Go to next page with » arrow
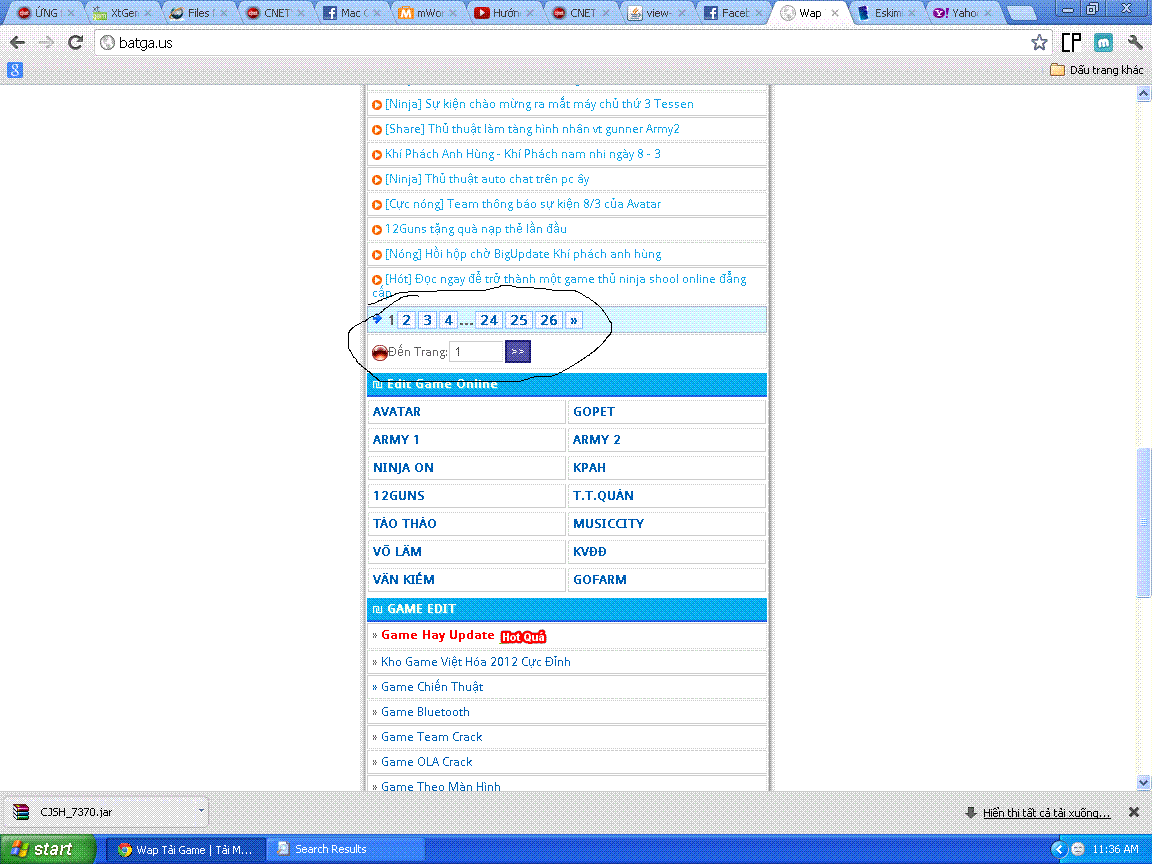Screen dimensions: 1152x864 click(x=573, y=320)
